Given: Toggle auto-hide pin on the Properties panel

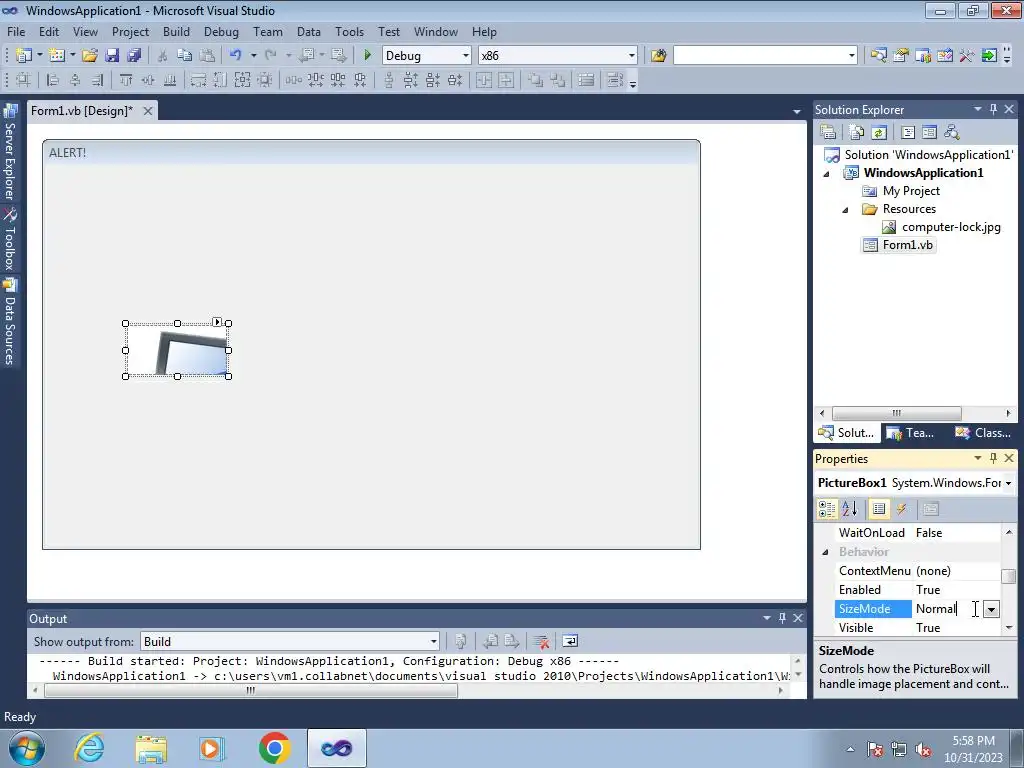Looking at the screenshot, I should point(993,458).
